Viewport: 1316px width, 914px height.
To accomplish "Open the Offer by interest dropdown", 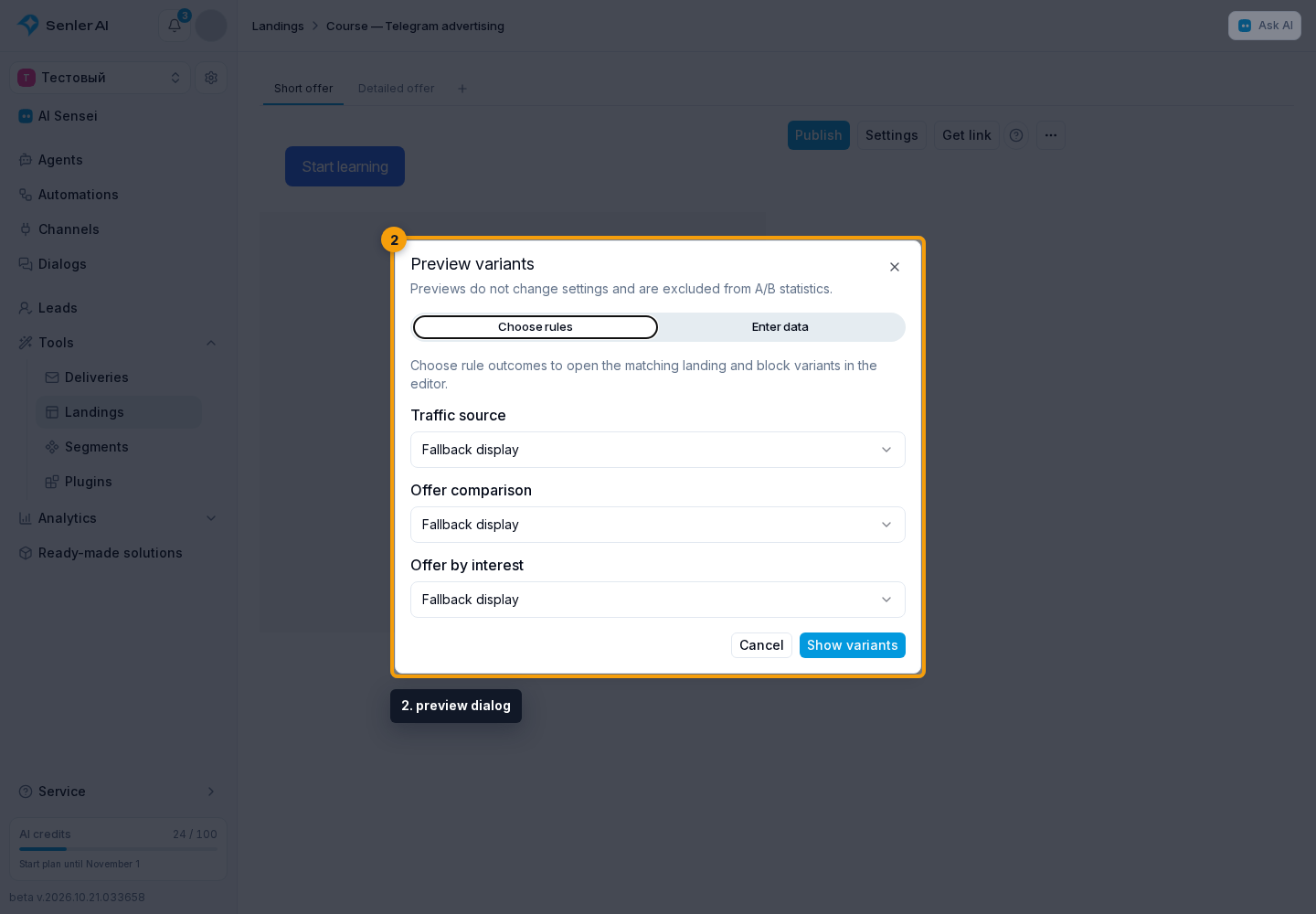I will pyautogui.click(x=658, y=600).
